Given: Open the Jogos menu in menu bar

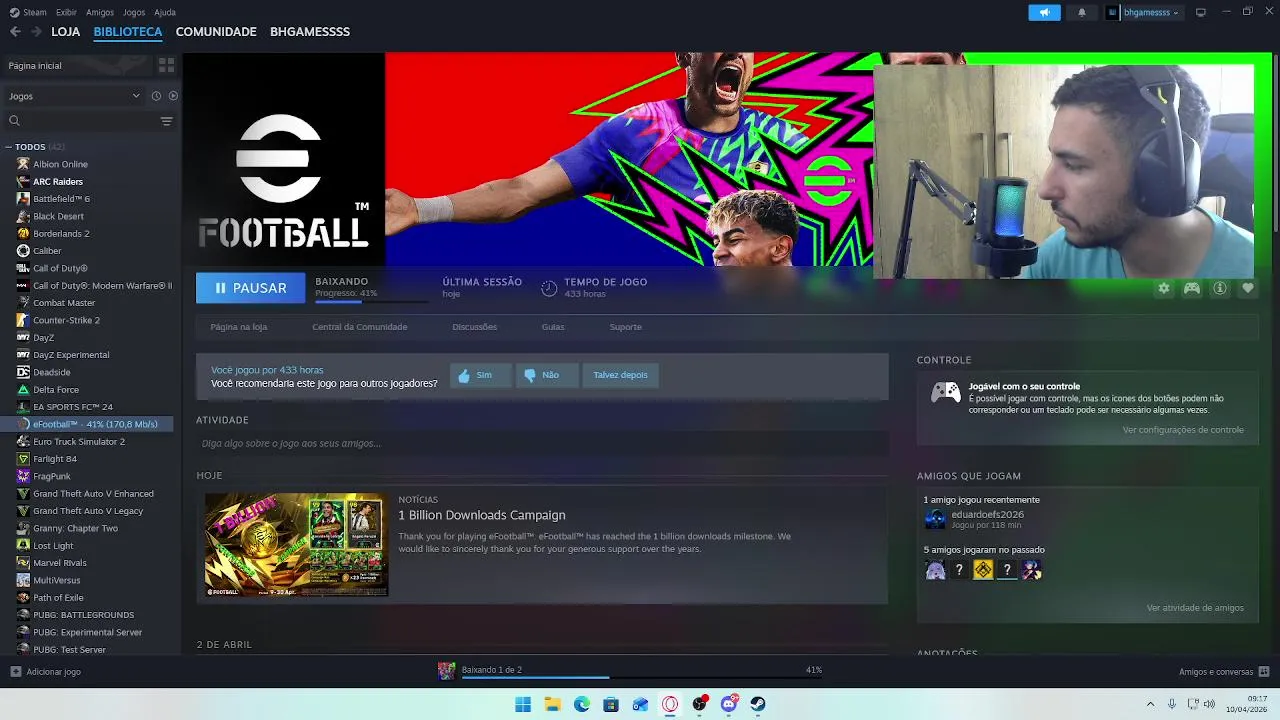Looking at the screenshot, I should (134, 12).
